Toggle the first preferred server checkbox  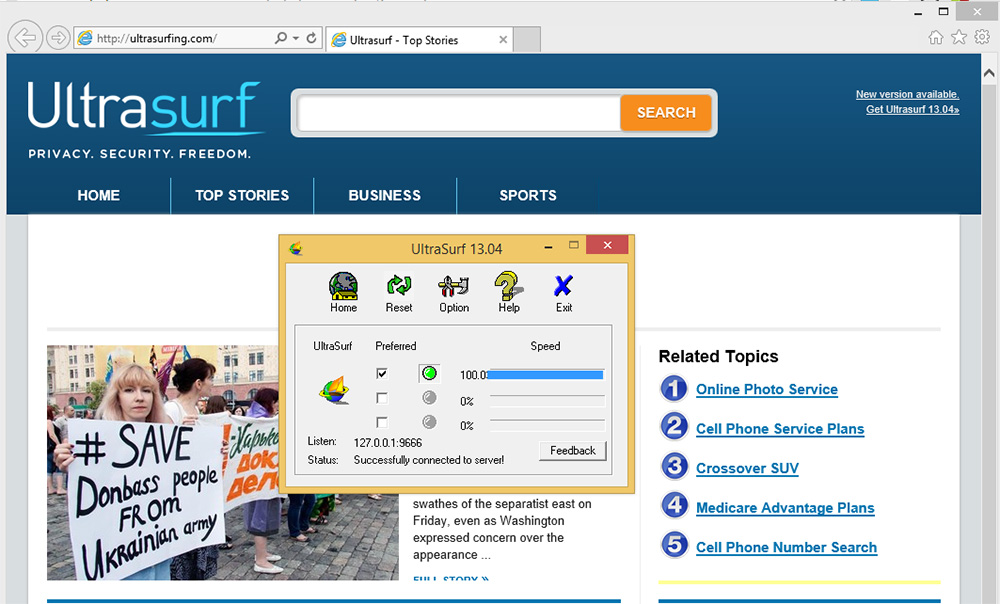point(381,372)
